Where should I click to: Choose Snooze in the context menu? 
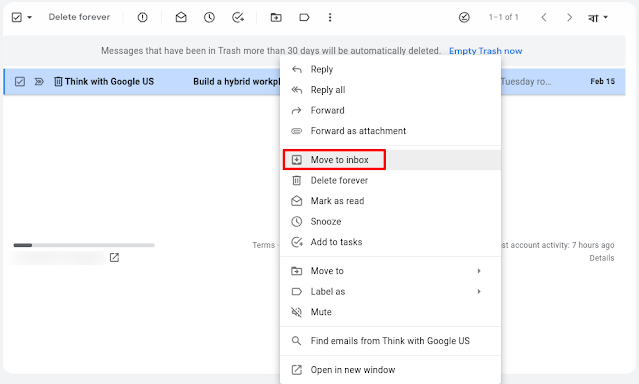click(390, 221)
